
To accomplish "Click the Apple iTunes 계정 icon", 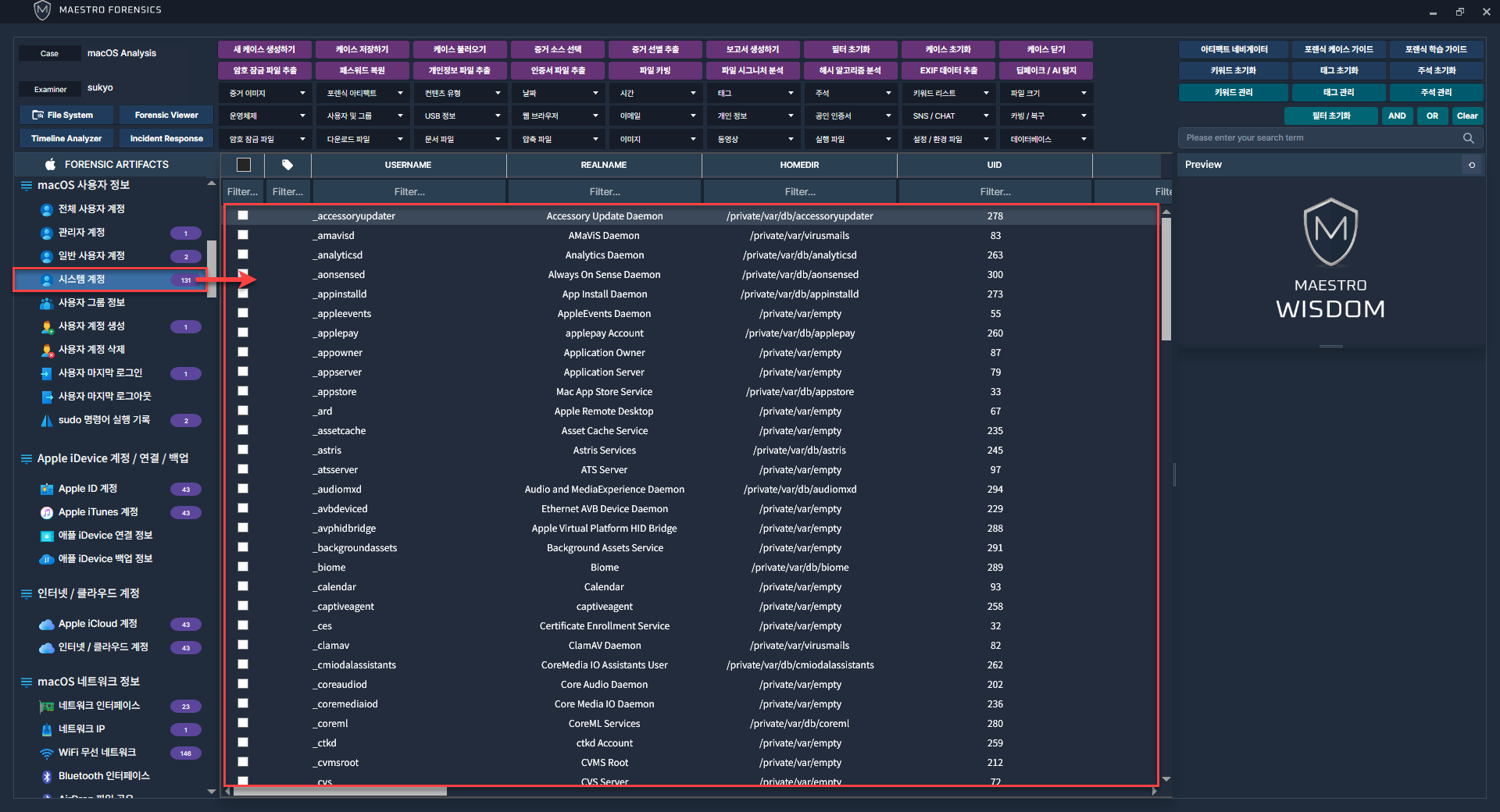I will tap(46, 512).
